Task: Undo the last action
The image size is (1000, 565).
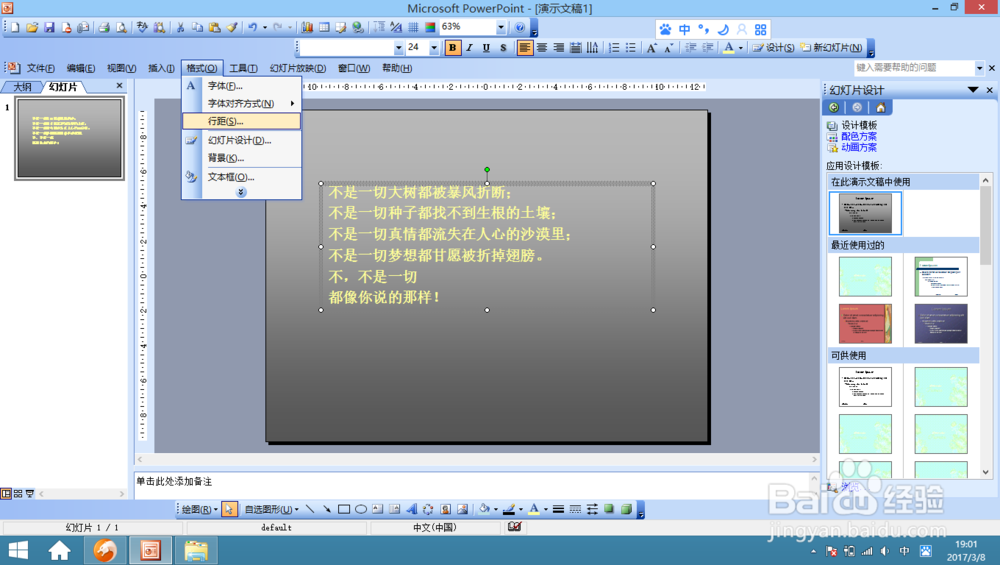Action: (x=253, y=27)
